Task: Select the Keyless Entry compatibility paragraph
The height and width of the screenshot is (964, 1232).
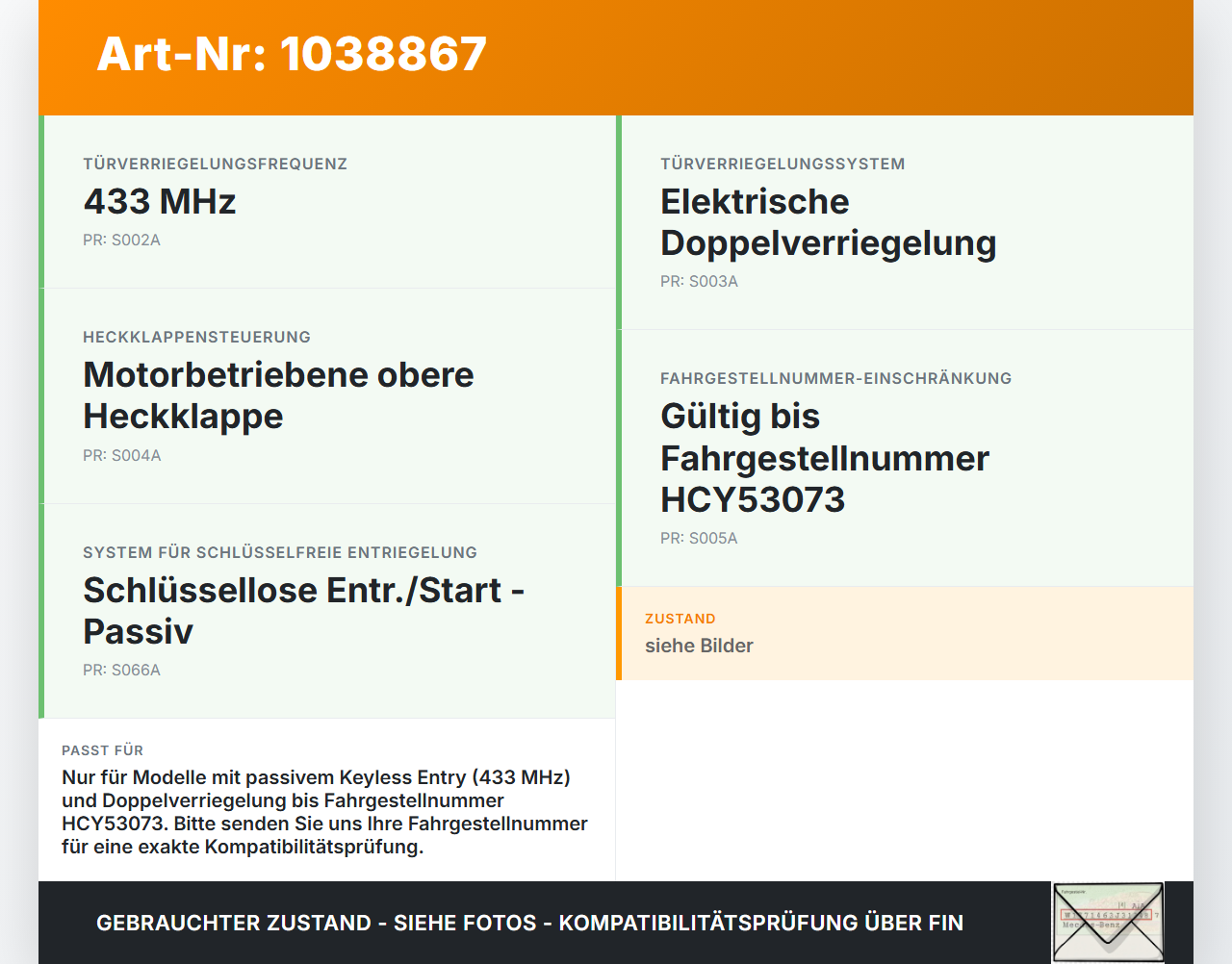Action: pyautogui.click(x=324, y=812)
